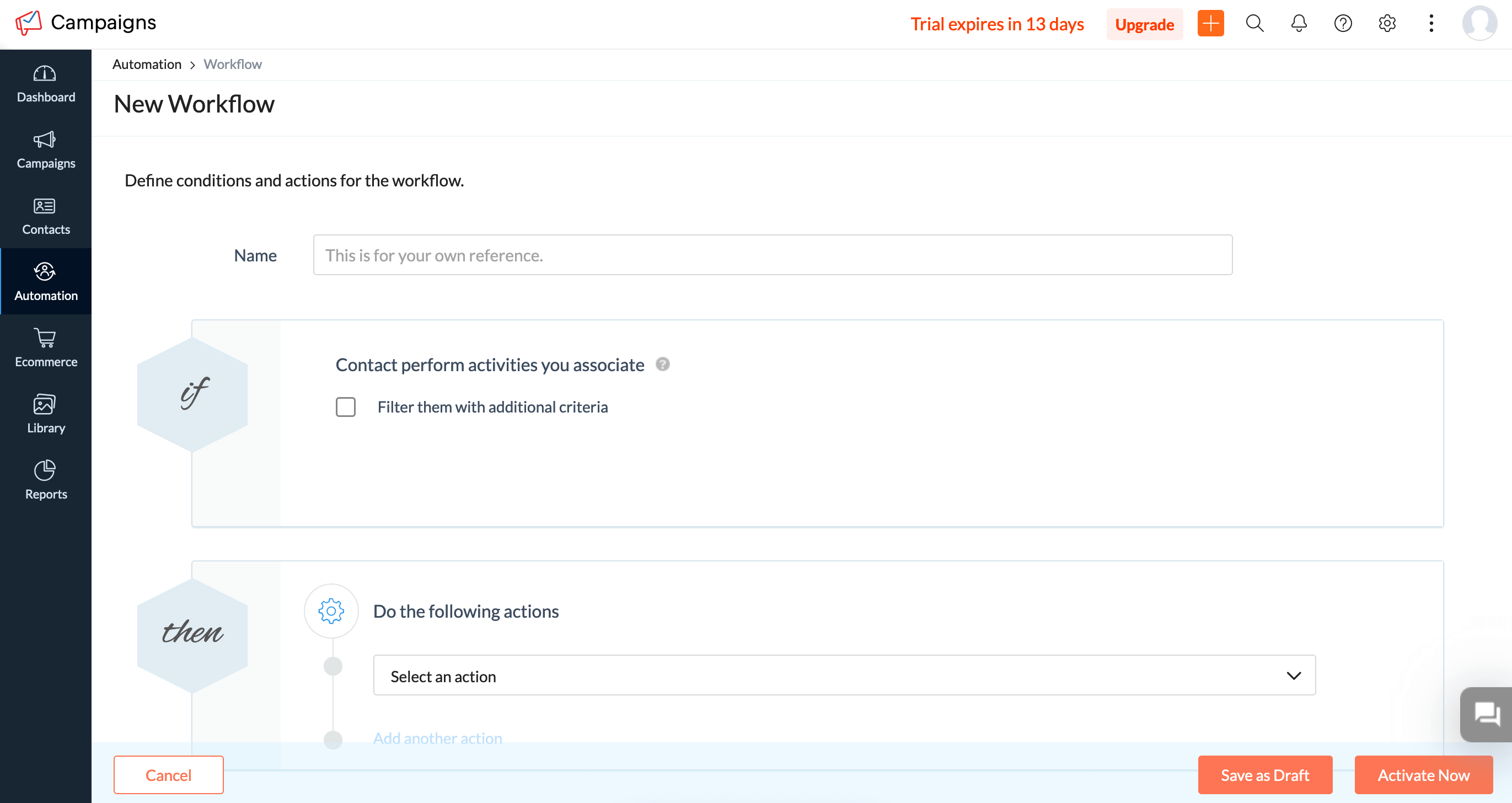Open the Reports section
The width and height of the screenshot is (1512, 803).
tap(46, 481)
